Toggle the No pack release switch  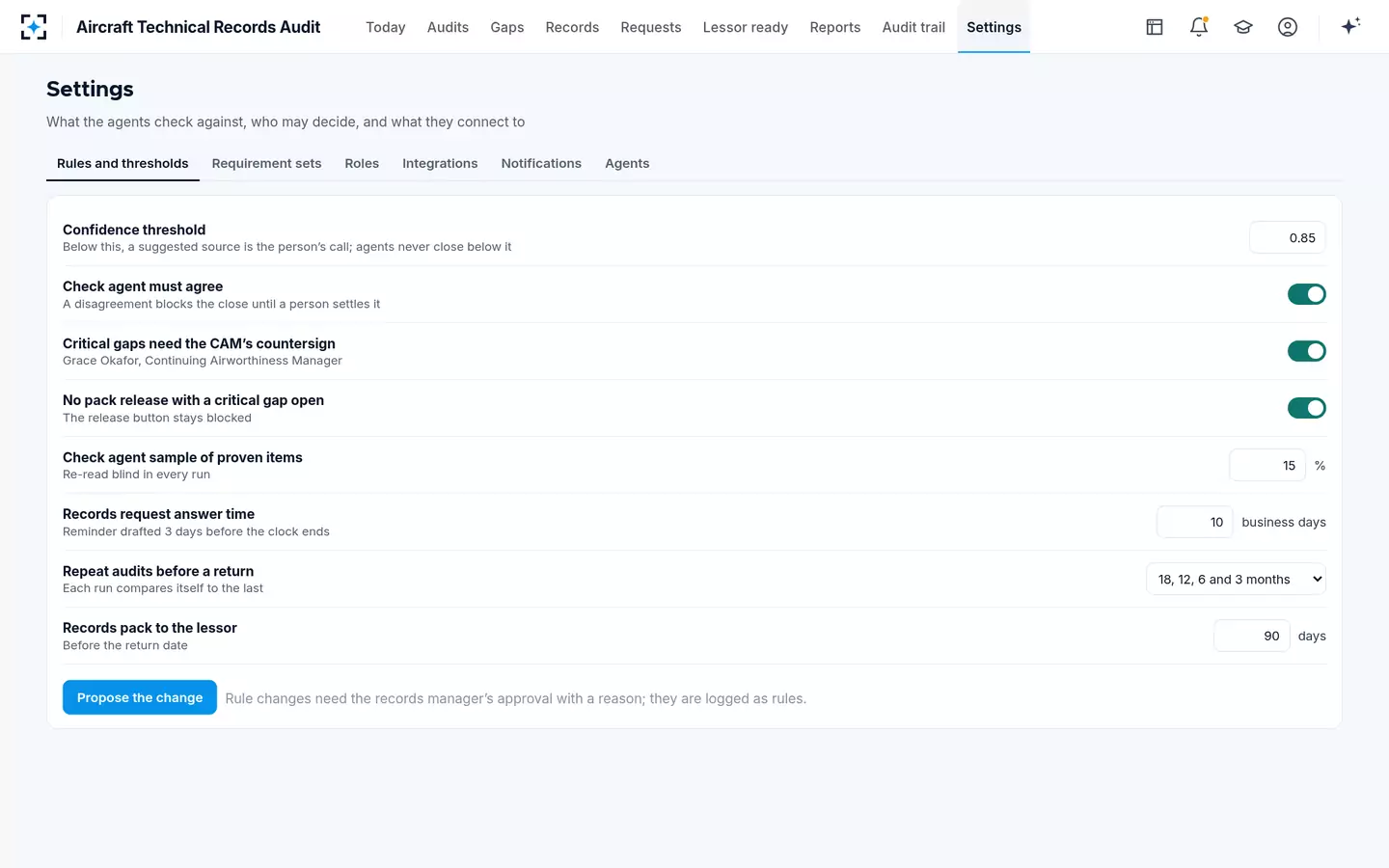[x=1306, y=408]
